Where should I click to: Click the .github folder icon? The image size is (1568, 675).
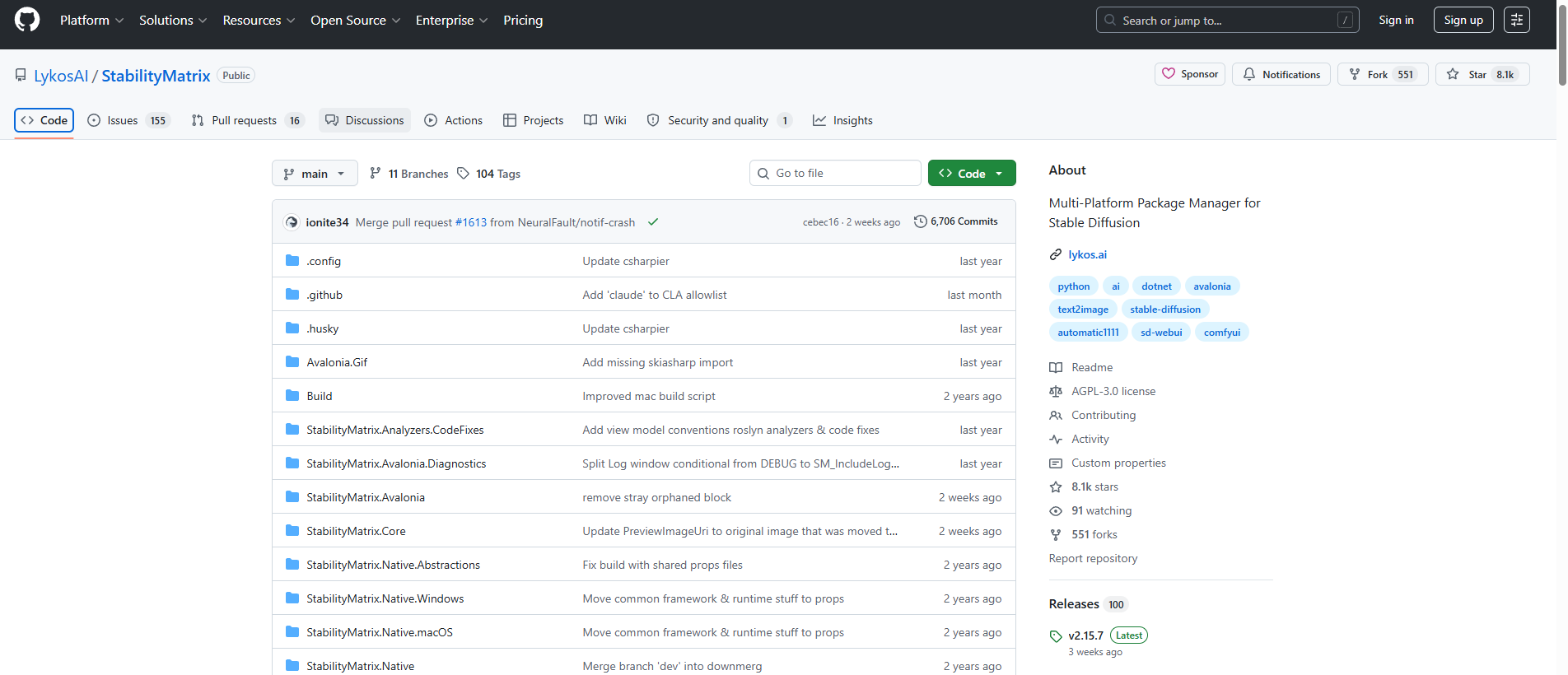(292, 295)
